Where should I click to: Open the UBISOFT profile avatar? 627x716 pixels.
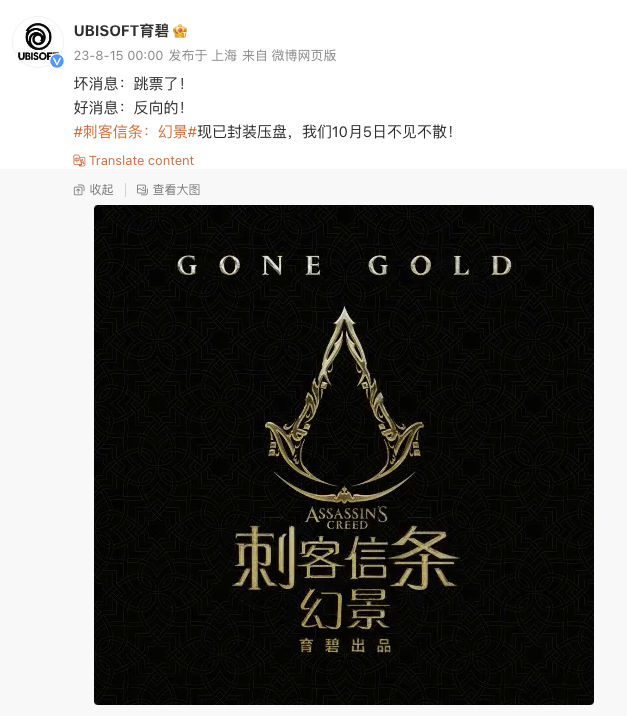(x=38, y=42)
